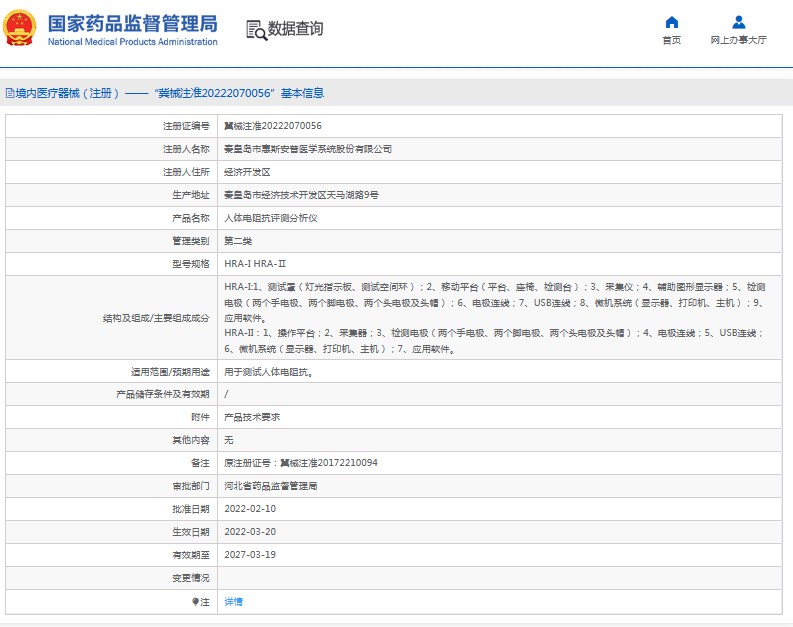Click management class 第二类 value
This screenshot has height=627, width=793.
[238, 241]
